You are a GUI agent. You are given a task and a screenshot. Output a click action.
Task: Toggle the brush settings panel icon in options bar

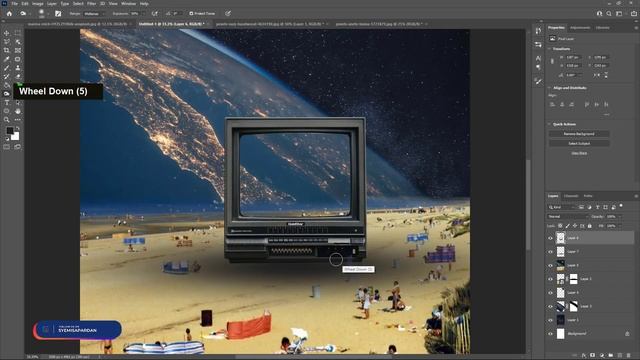pyautogui.click(x=58, y=13)
